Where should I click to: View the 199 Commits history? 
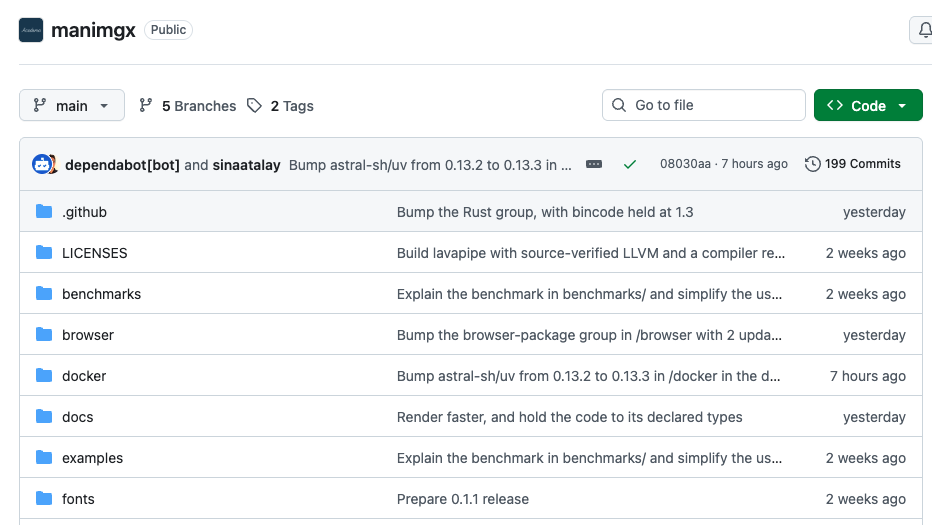[x=853, y=164]
